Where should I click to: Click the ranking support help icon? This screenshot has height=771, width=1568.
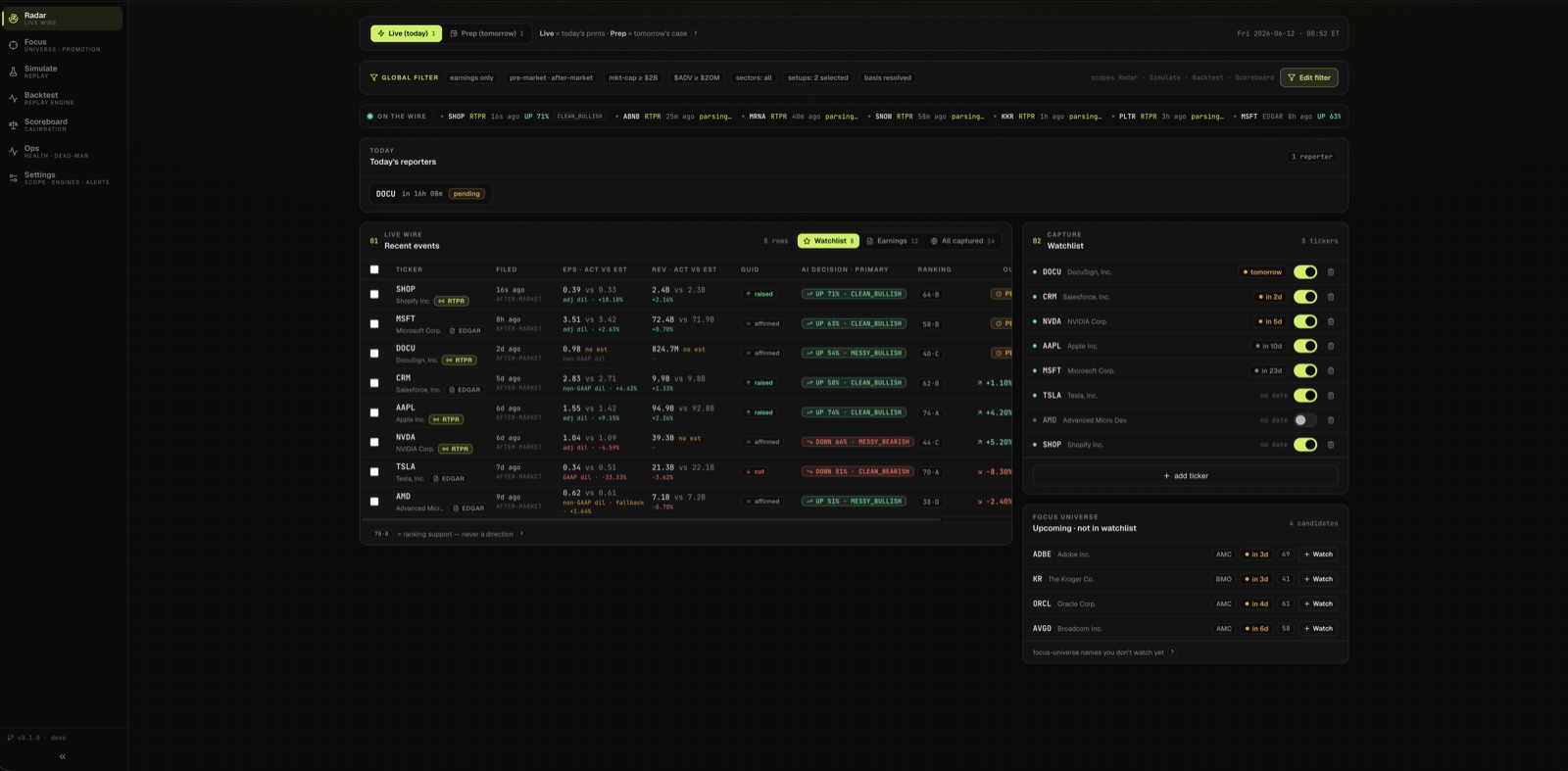[x=521, y=534]
